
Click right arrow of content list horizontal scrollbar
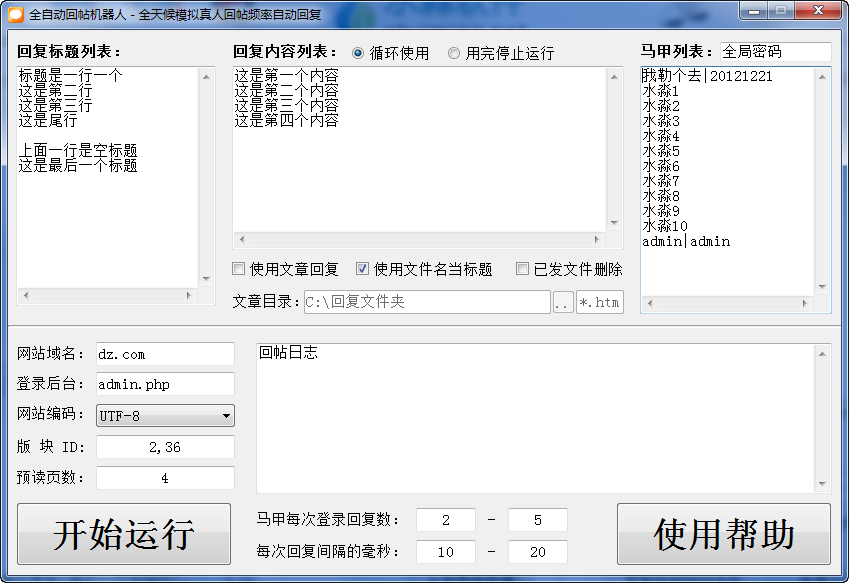[x=597, y=239]
